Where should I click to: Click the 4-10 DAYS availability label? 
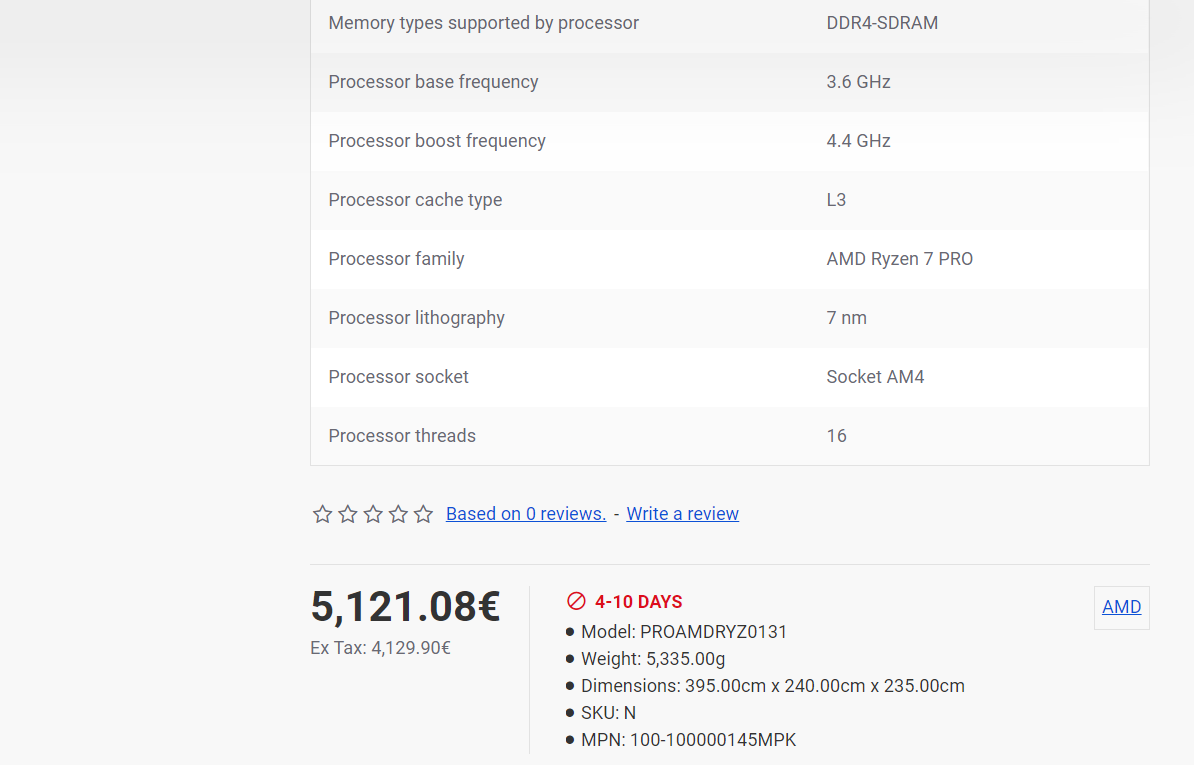(638, 601)
